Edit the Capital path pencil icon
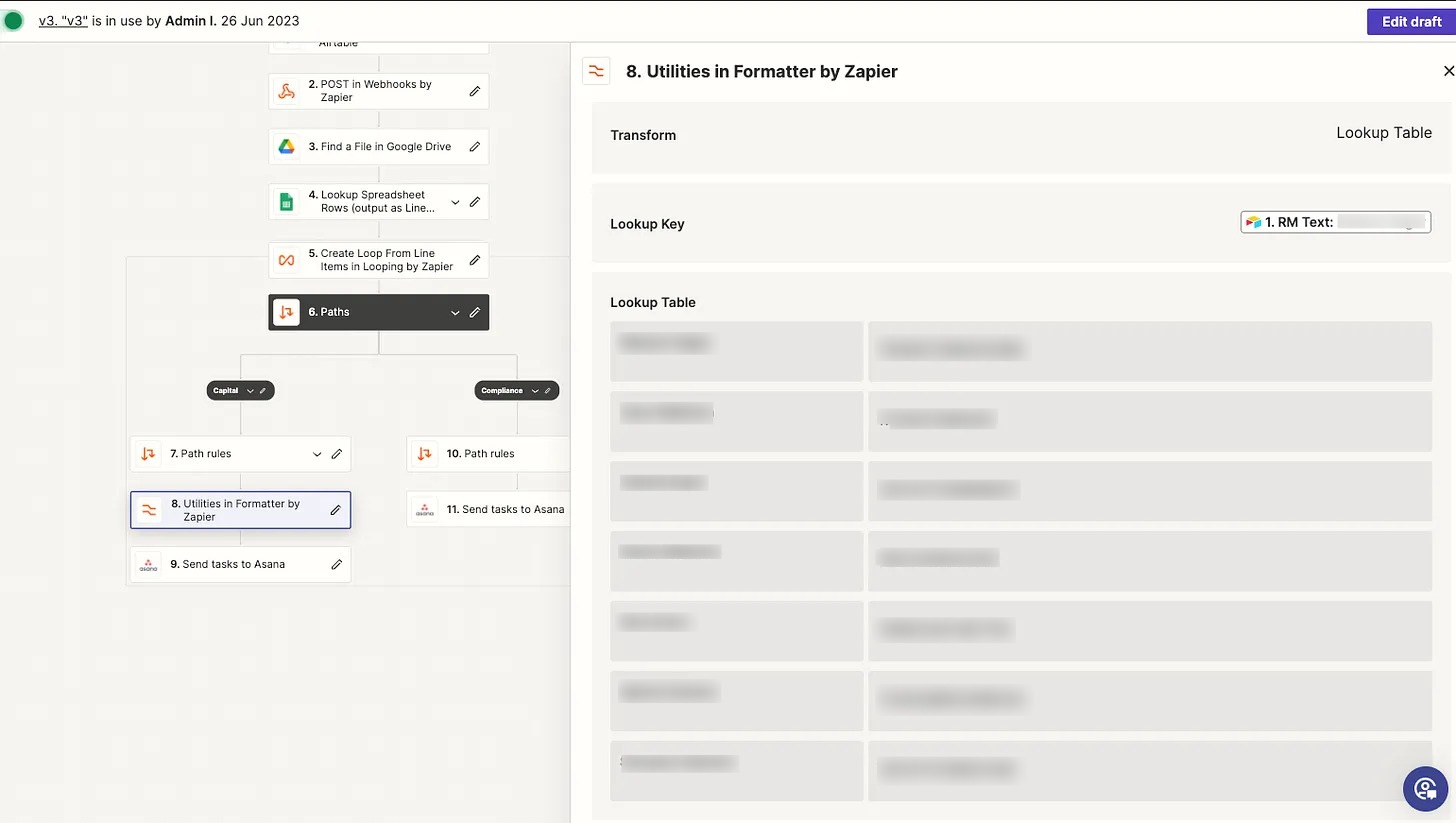1456x823 pixels. pyautogui.click(x=263, y=391)
